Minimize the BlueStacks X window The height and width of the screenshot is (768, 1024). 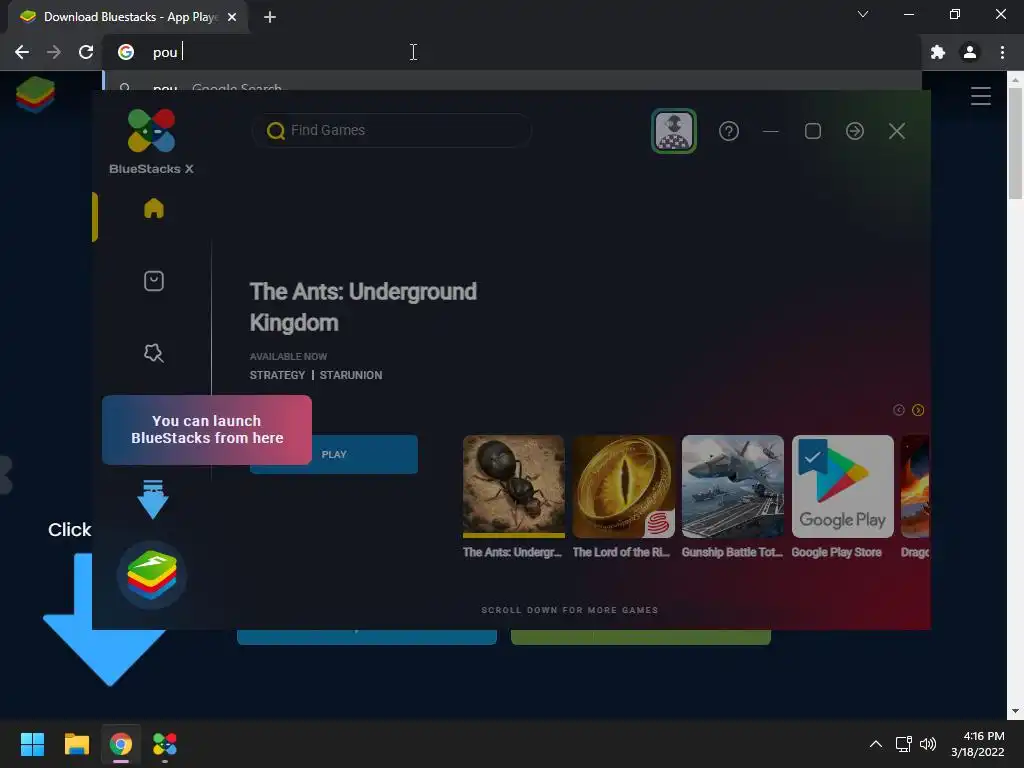[771, 131]
